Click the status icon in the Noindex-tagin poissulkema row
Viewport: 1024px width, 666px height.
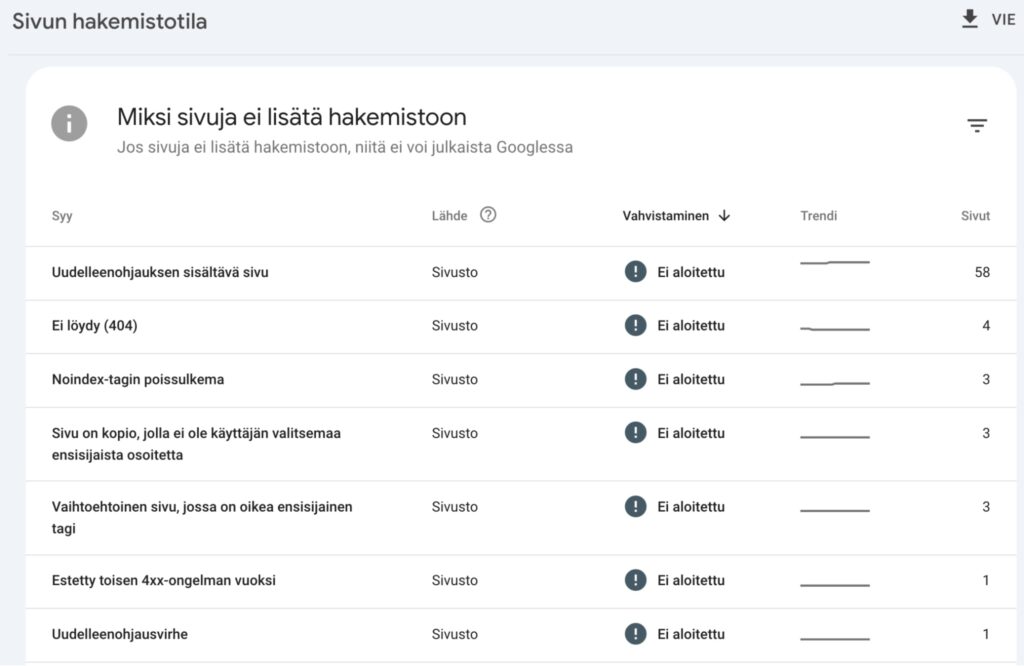(x=635, y=380)
